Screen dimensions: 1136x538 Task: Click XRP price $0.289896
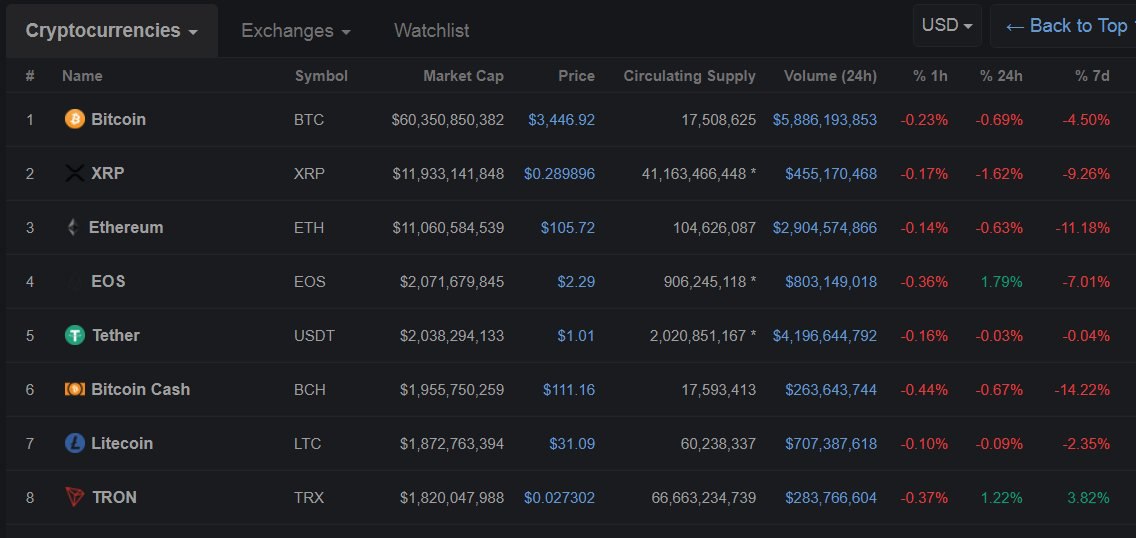(559, 174)
